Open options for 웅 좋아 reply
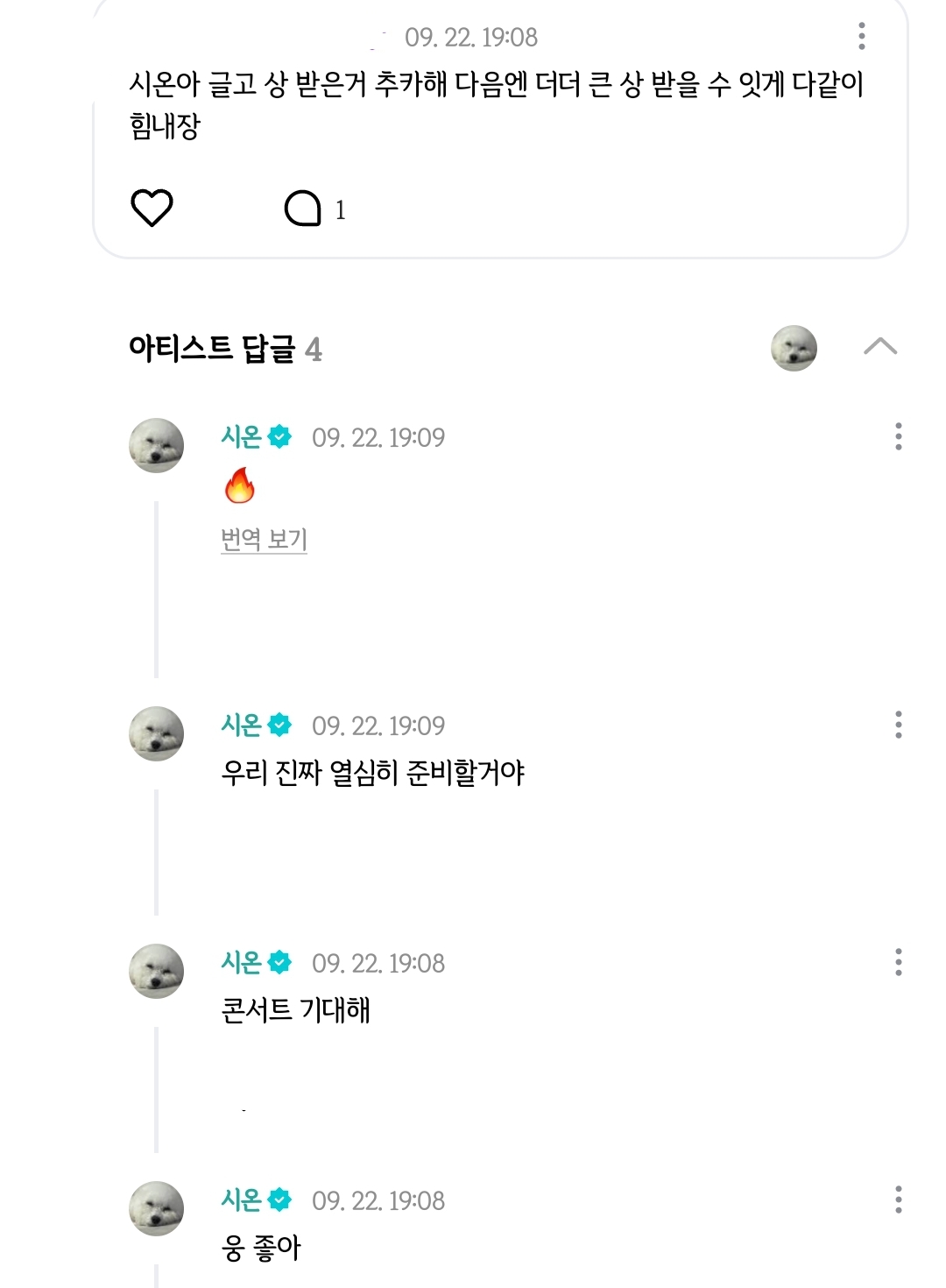946x1288 pixels. 898,1200
